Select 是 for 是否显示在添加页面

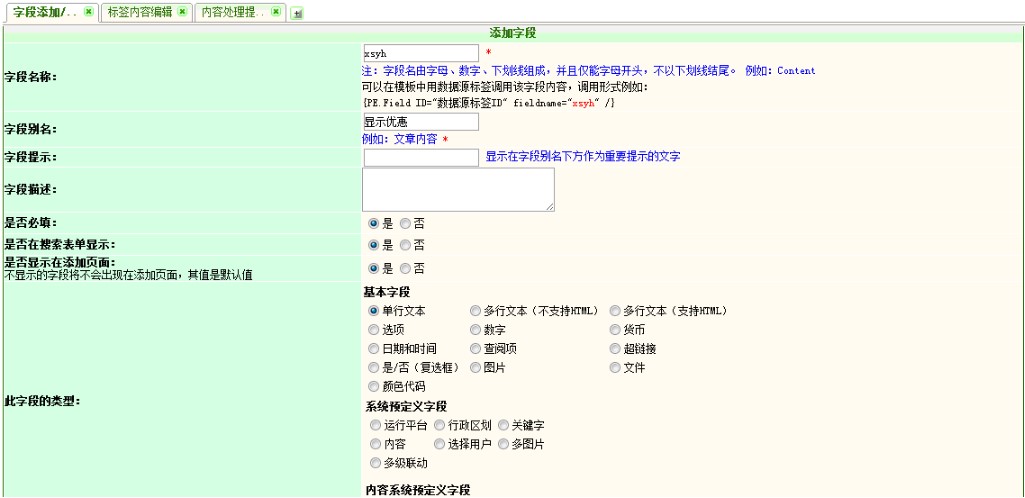(373, 268)
